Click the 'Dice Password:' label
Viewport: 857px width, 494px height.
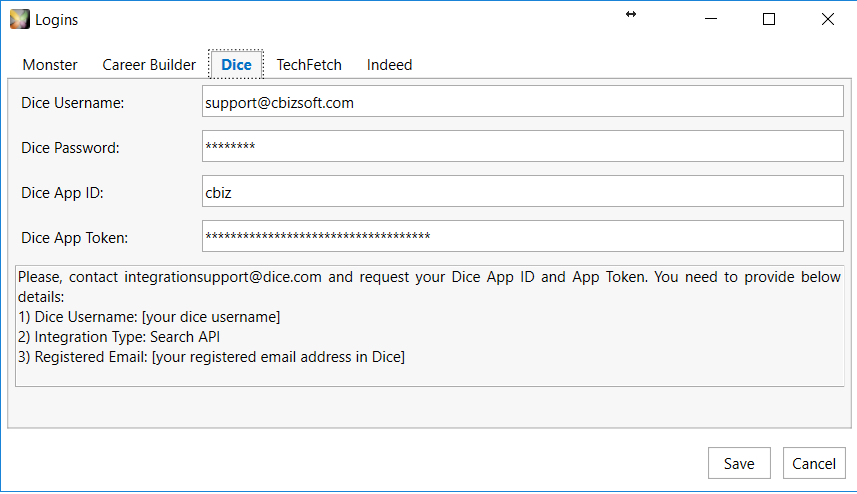tap(70, 148)
